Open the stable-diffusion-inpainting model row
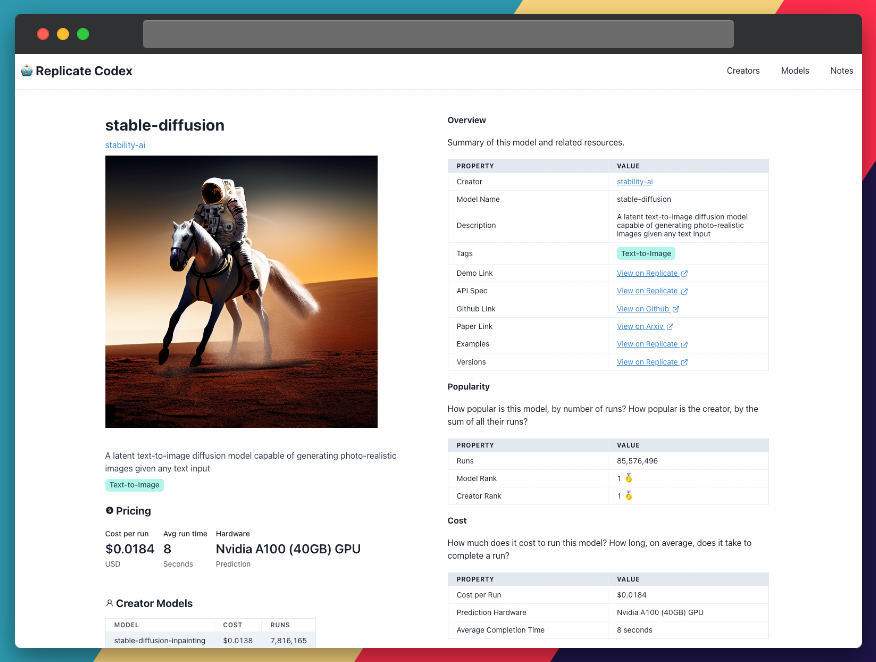 tap(210, 640)
